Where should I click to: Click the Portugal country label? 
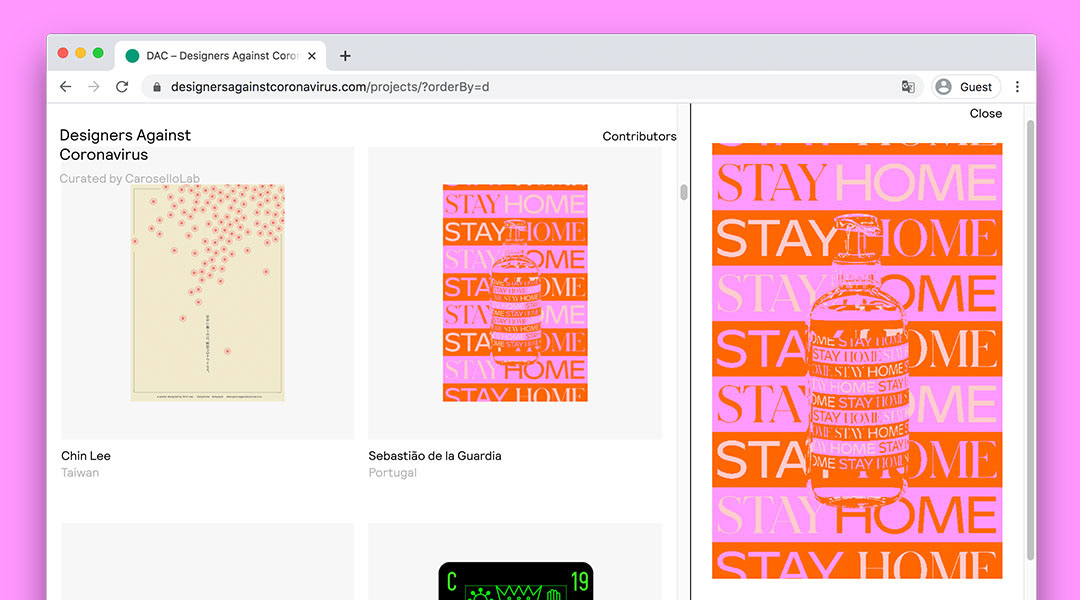click(x=393, y=473)
